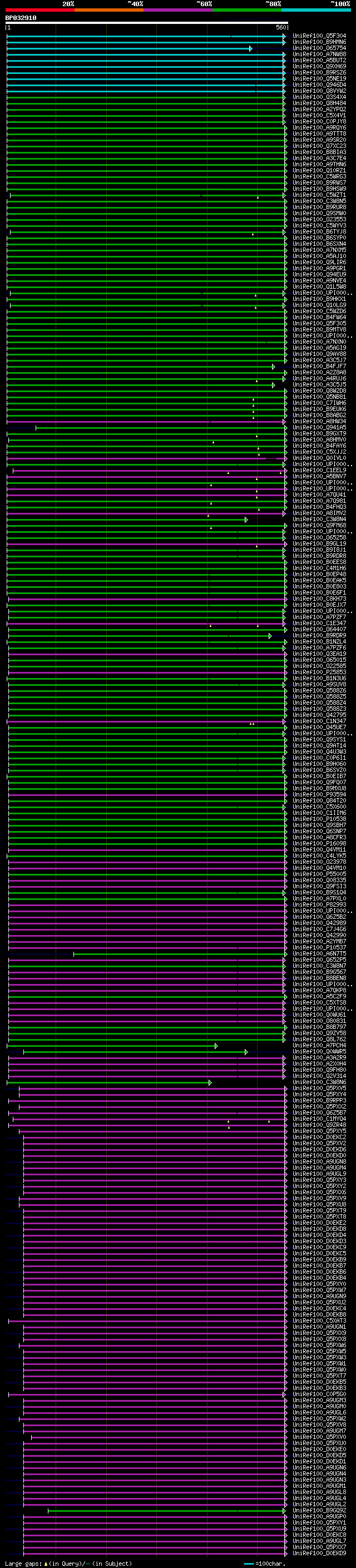The width and height of the screenshot is (356, 1568).
Task: Select the UniRef100_C0PJY8 label
Action: tap(319, 122)
